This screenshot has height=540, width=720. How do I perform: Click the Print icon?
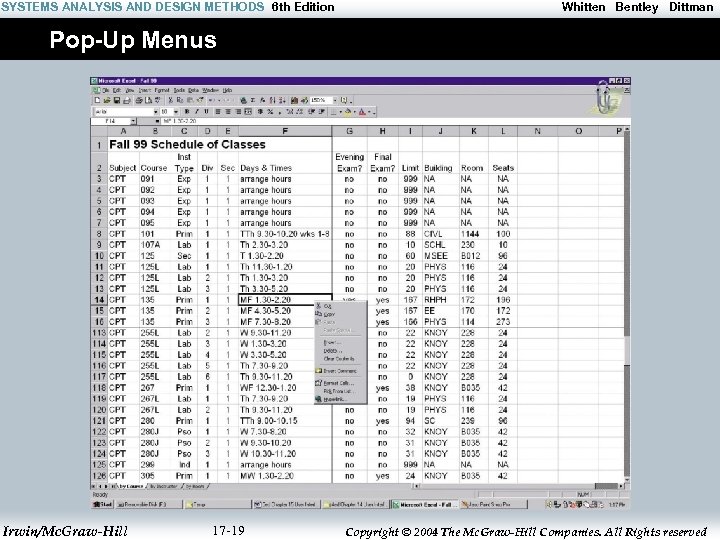pos(139,100)
